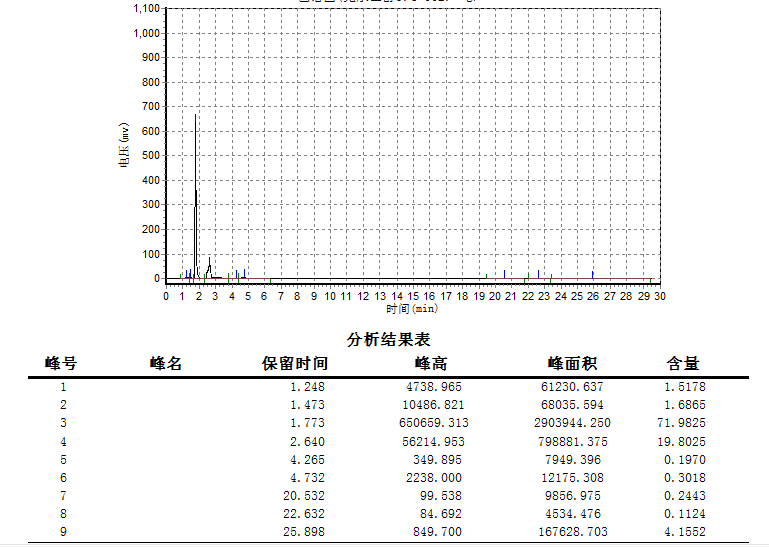Image resolution: width=769 pixels, height=547 pixels.
Task: Click content value 1.6865
Action: coord(685,405)
